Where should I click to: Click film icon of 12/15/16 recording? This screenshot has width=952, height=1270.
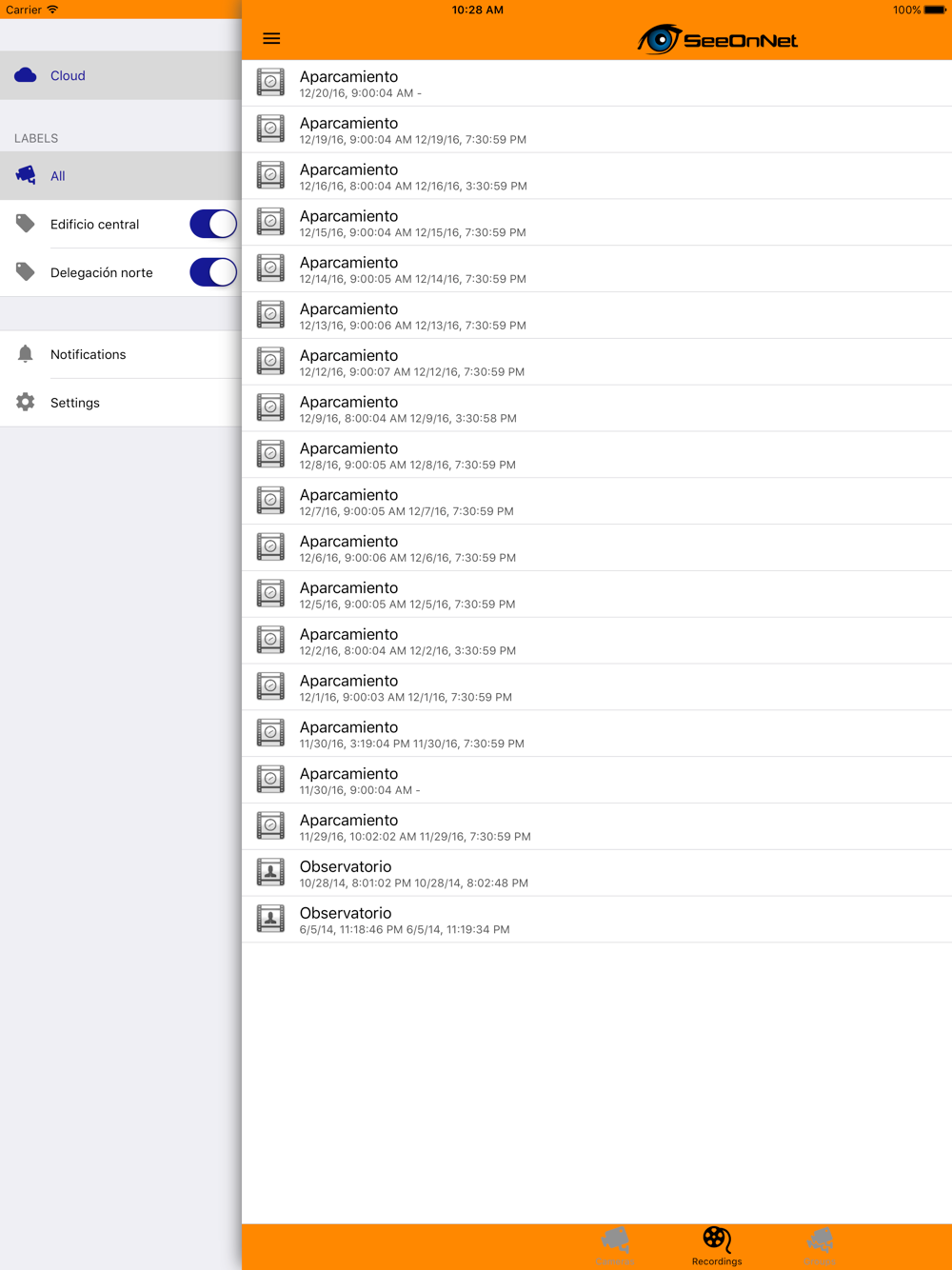click(270, 222)
